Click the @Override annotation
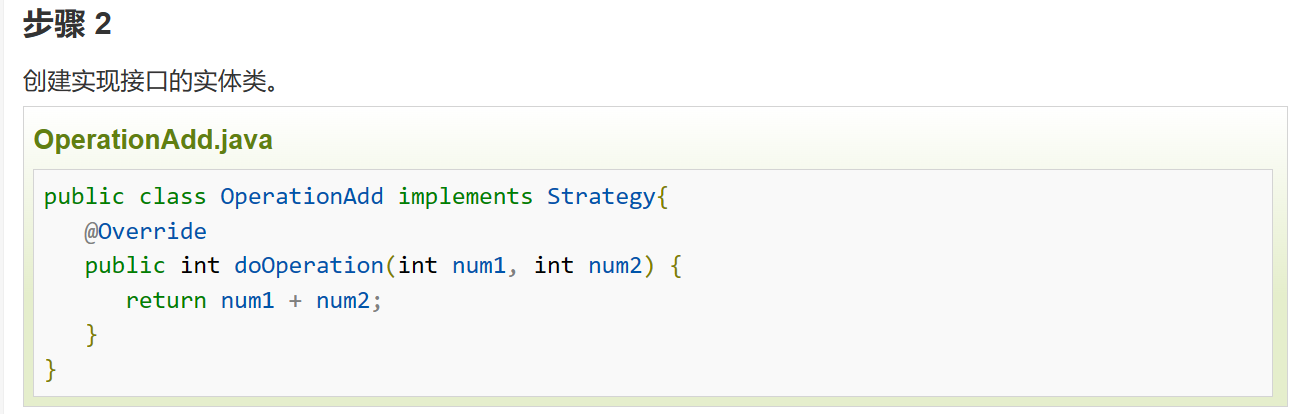The image size is (1300, 414). (x=145, y=232)
